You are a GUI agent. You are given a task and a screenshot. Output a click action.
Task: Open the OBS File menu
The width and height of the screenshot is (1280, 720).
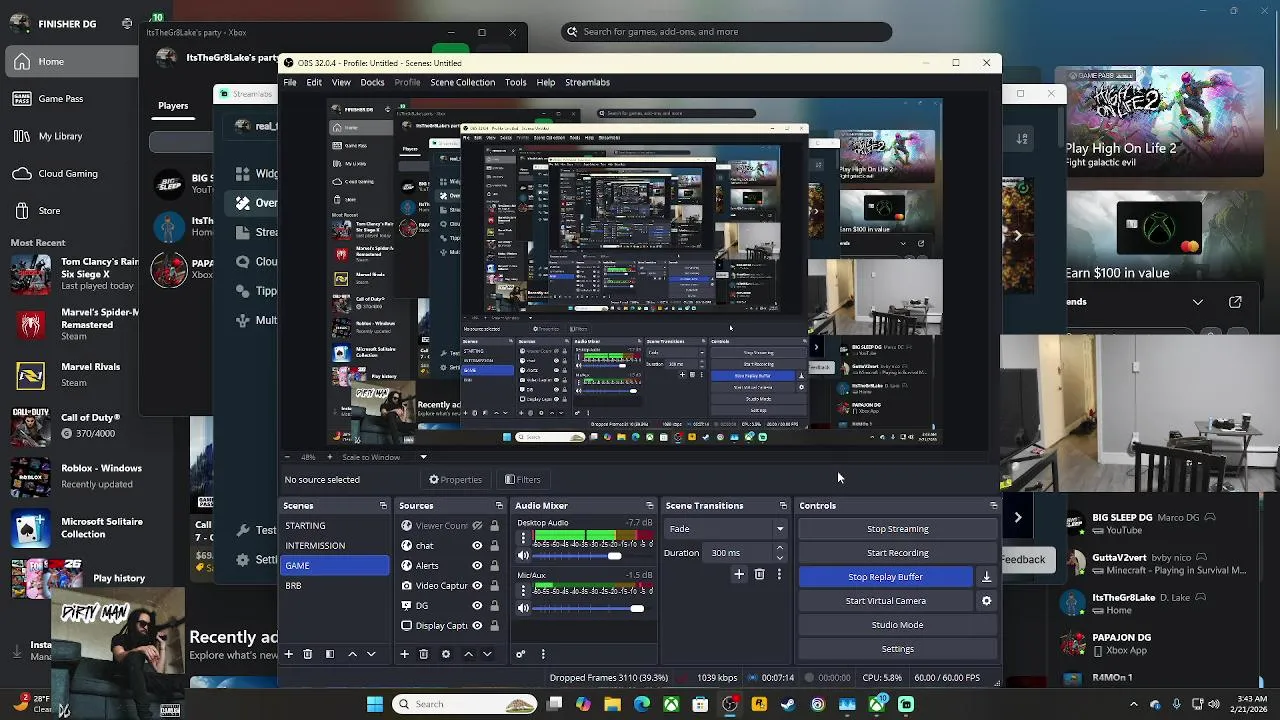click(x=290, y=83)
